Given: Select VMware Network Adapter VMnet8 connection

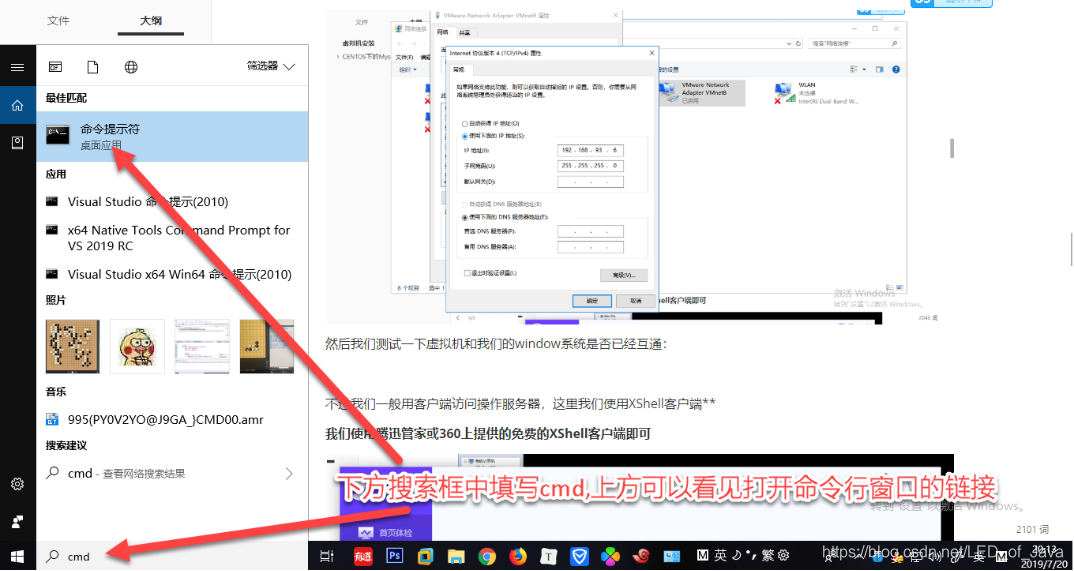Looking at the screenshot, I should tap(701, 93).
